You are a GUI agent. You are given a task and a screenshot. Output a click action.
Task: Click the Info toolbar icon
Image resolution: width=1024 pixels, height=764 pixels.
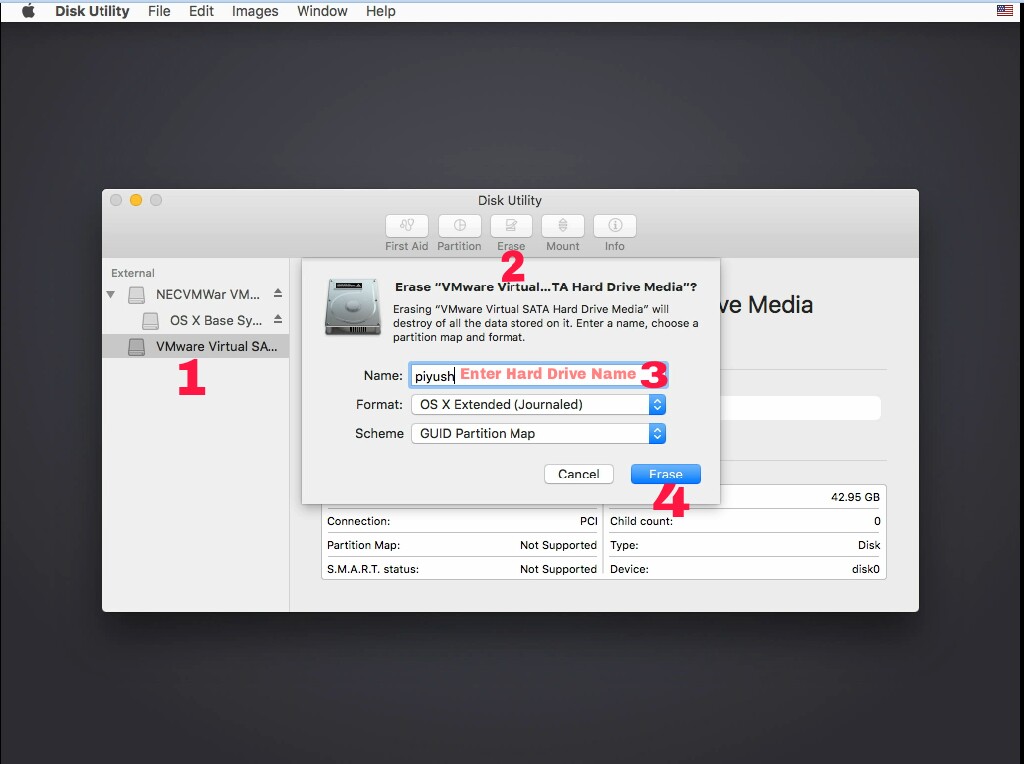[x=615, y=225]
